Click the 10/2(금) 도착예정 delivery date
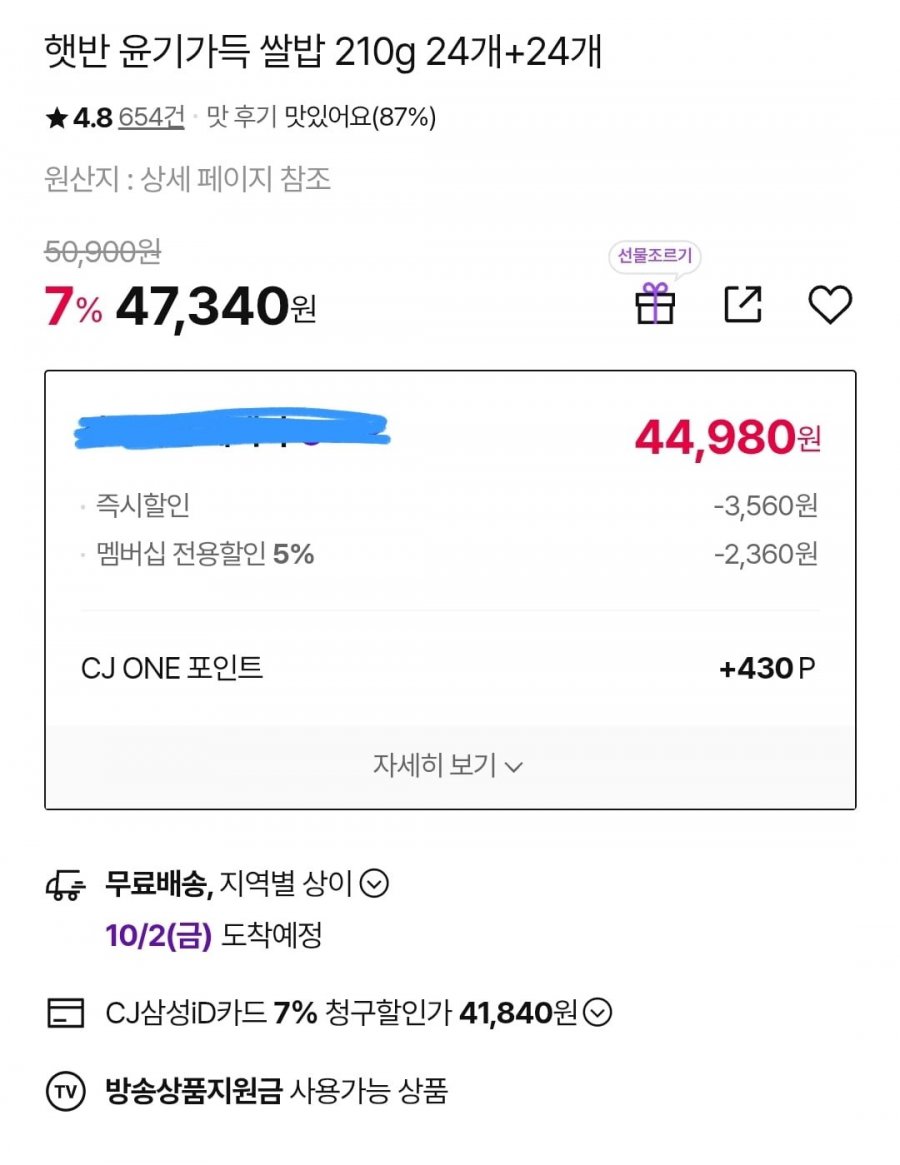The width and height of the screenshot is (900, 1165). 214,935
